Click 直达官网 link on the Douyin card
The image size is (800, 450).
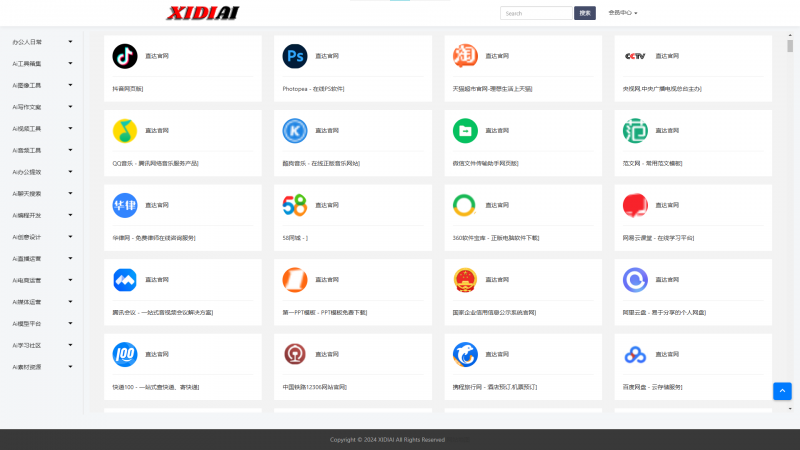[157, 56]
